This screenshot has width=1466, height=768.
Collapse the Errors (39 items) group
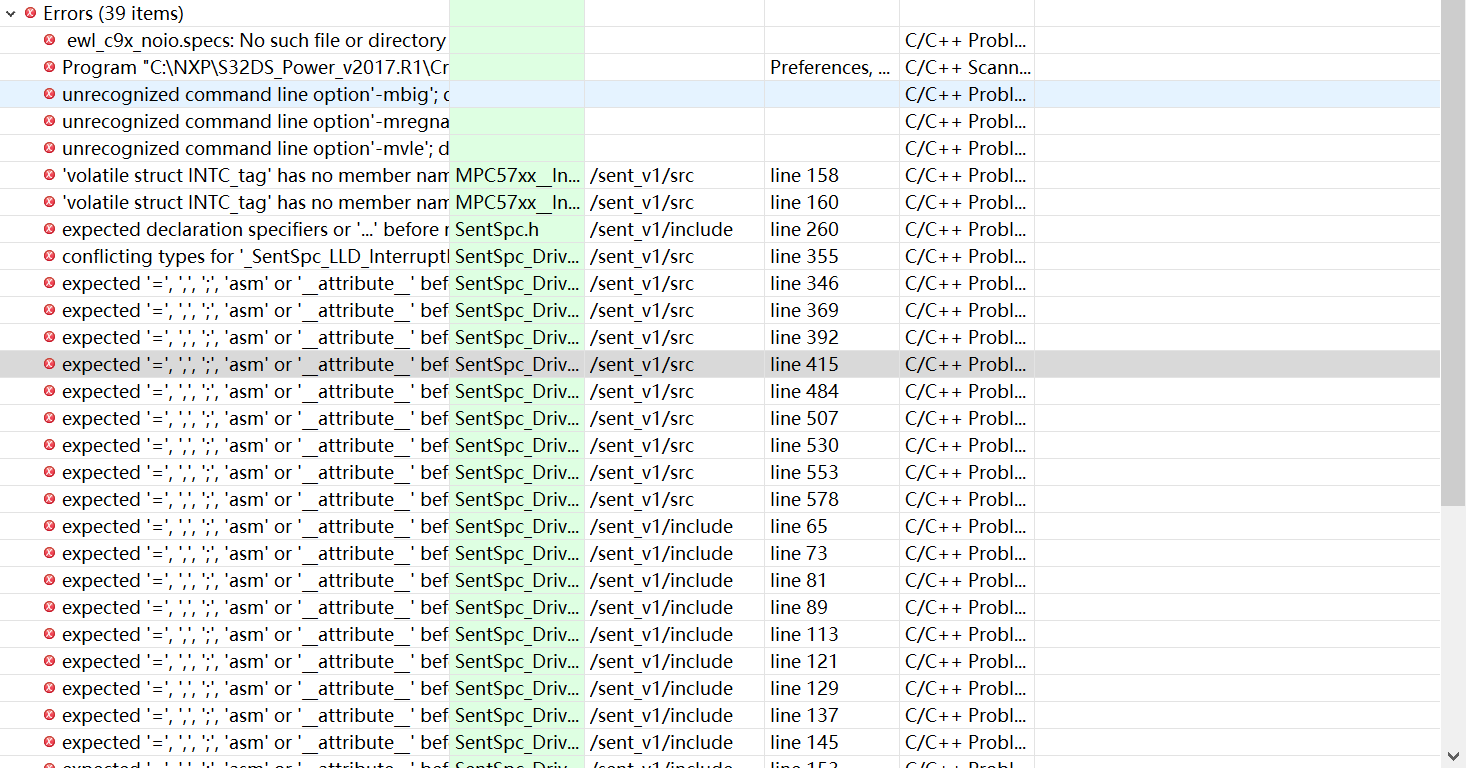click(x=10, y=13)
